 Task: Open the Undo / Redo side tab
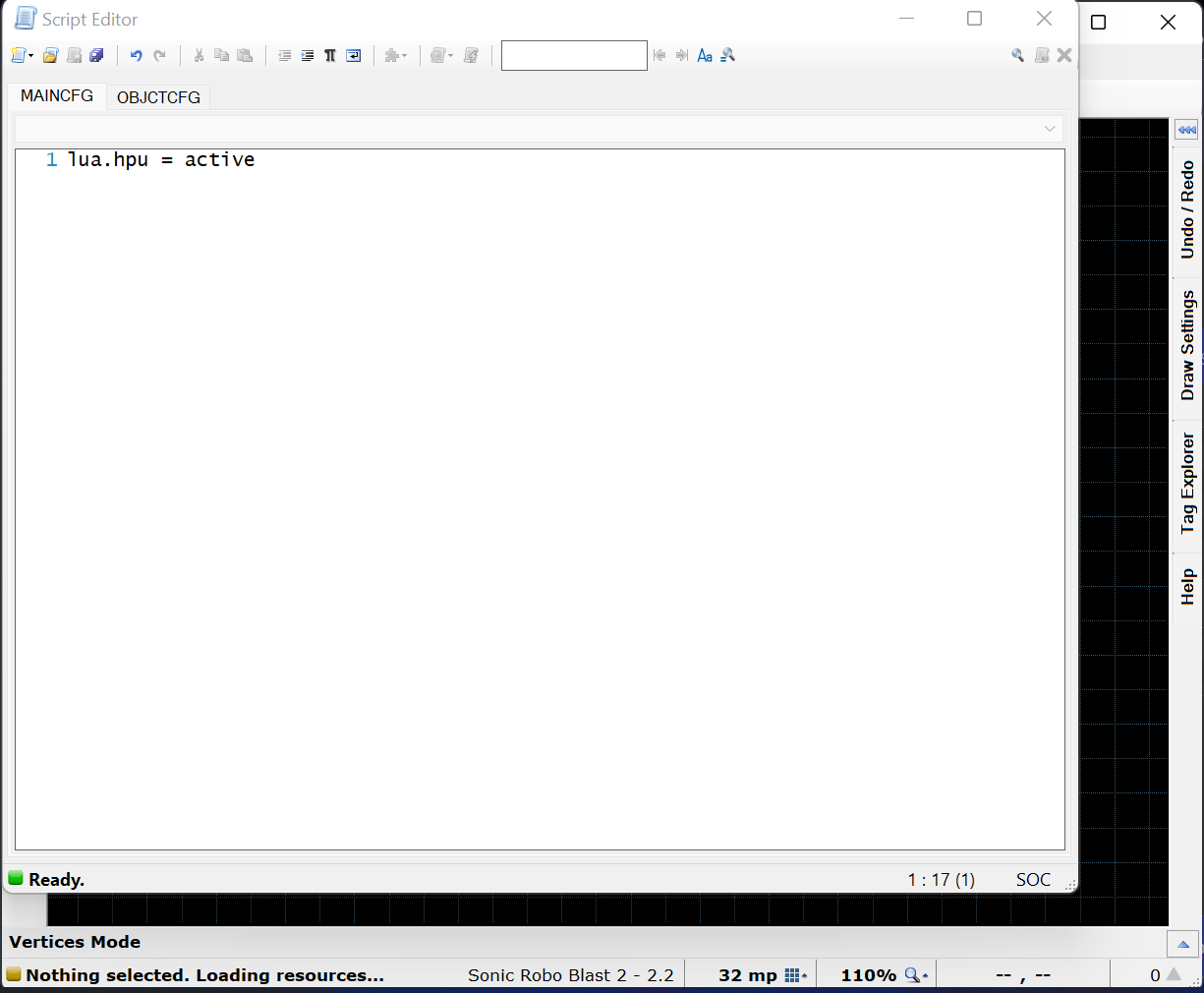pos(1187,209)
